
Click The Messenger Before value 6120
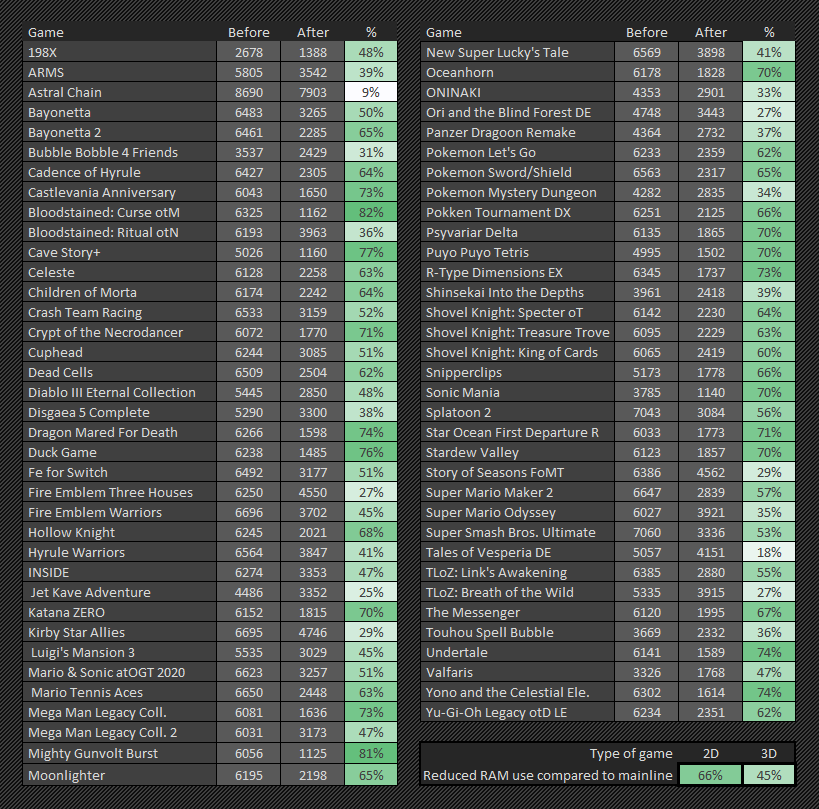[x=647, y=613]
